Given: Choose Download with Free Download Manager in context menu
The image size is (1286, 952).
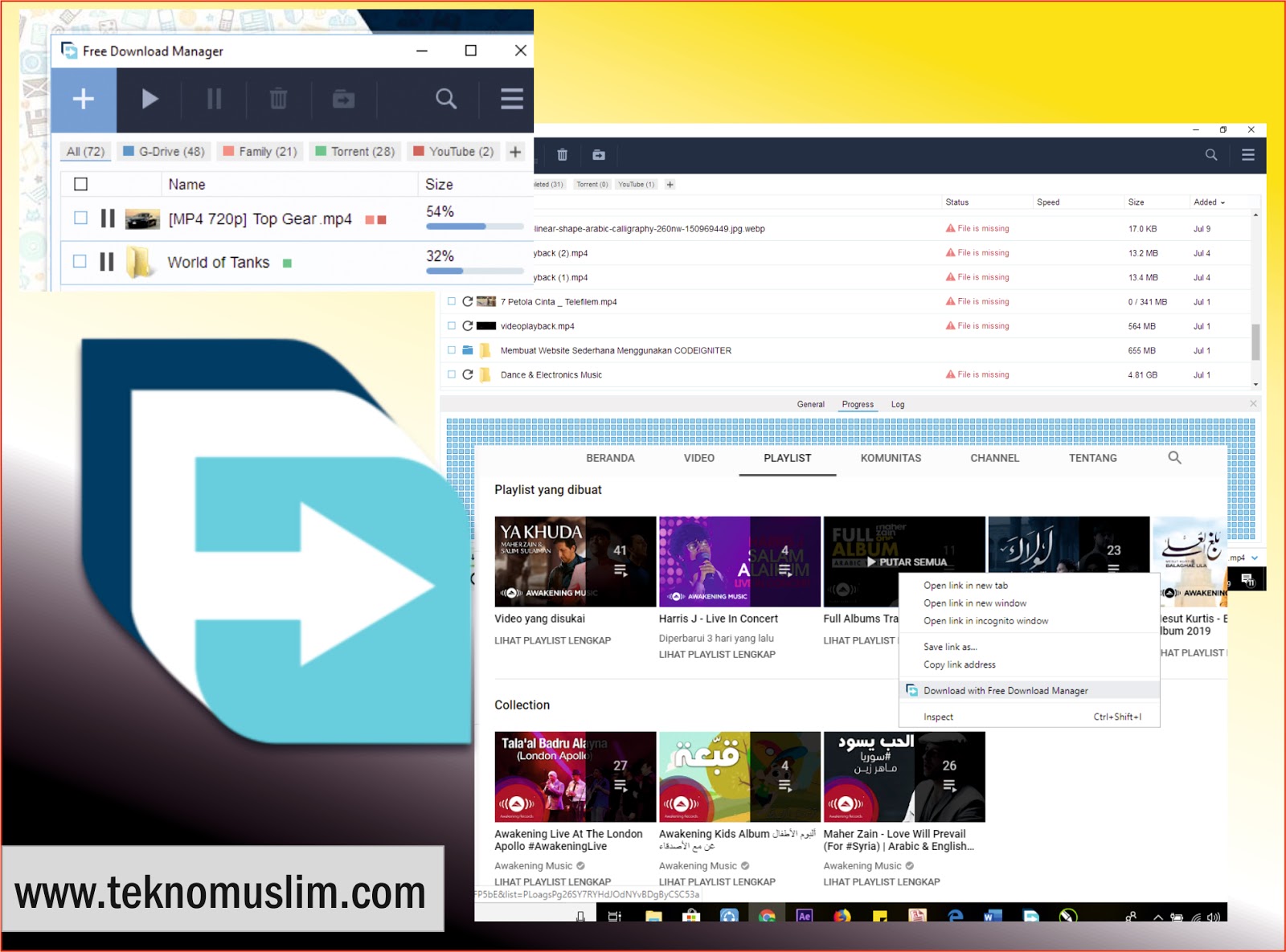Looking at the screenshot, I should [x=1030, y=690].
